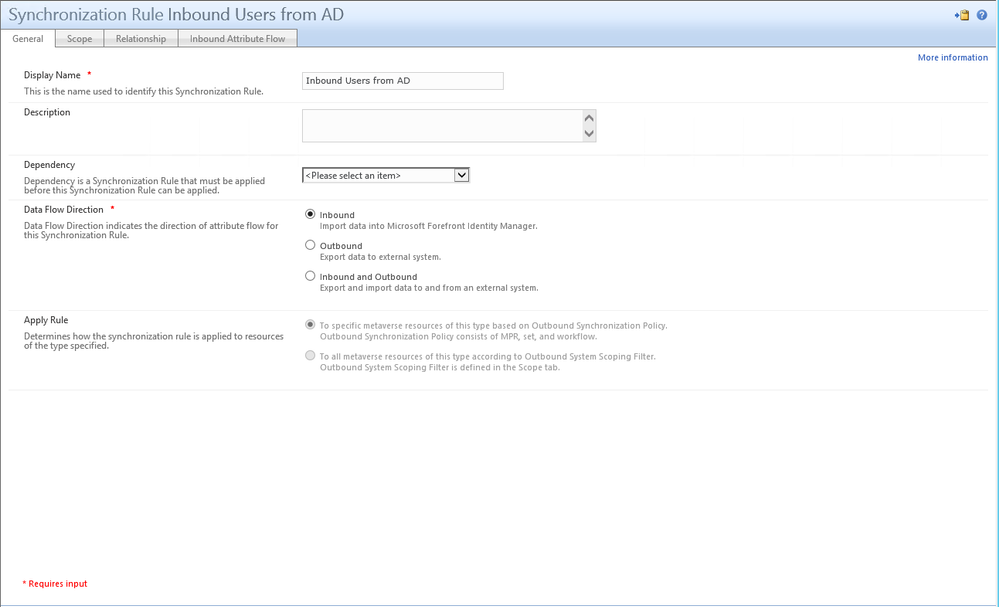The height and width of the screenshot is (607, 999).
Task: Click the Dependency dropdown arrow
Action: [461, 174]
